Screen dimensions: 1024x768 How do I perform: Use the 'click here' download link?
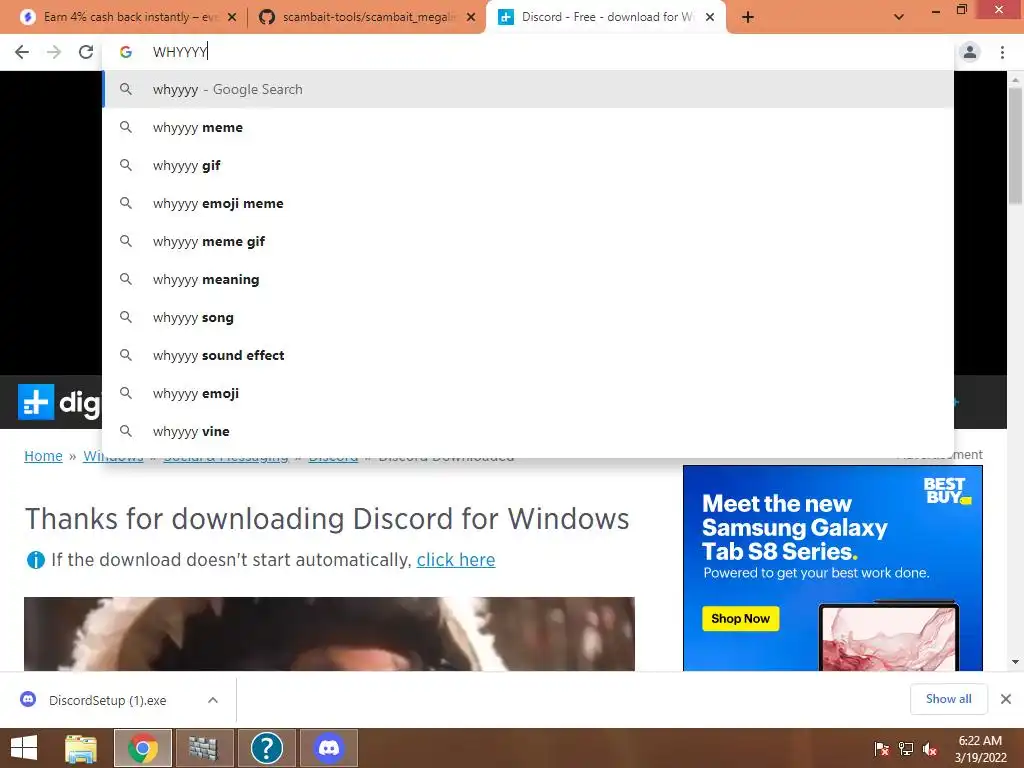tap(456, 560)
